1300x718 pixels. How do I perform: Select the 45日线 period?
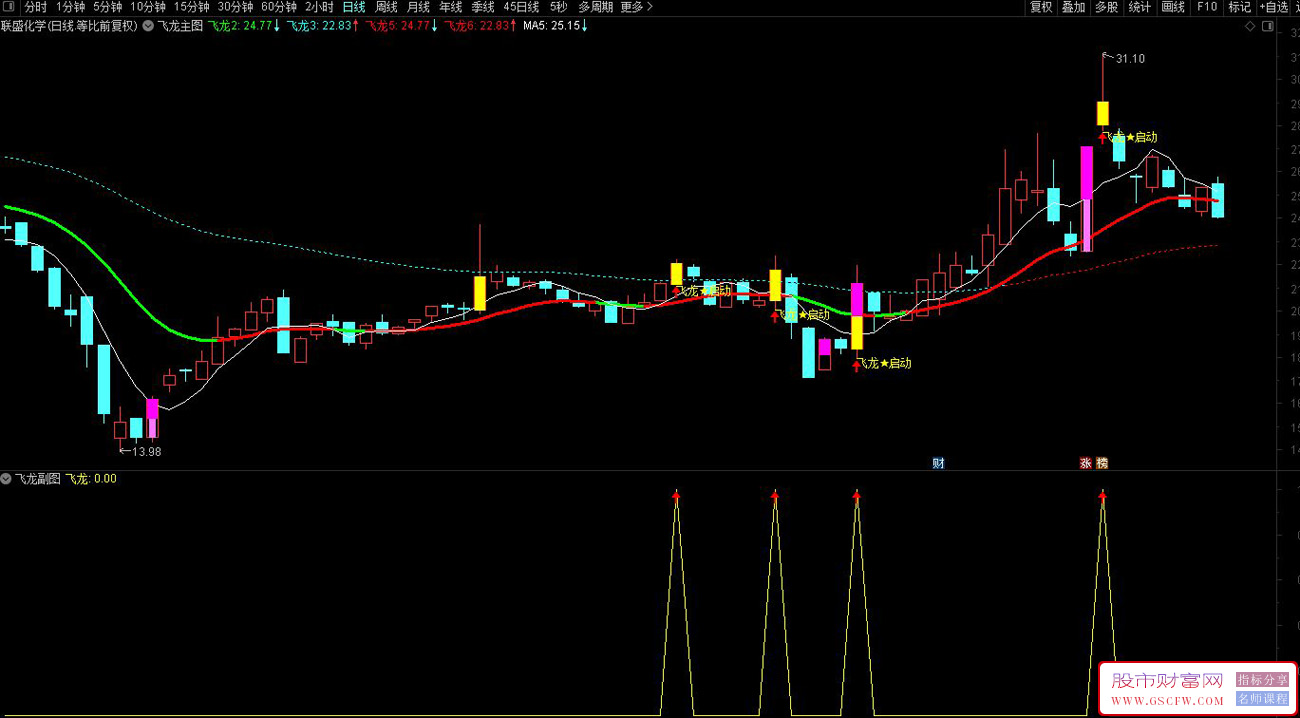pyautogui.click(x=521, y=7)
